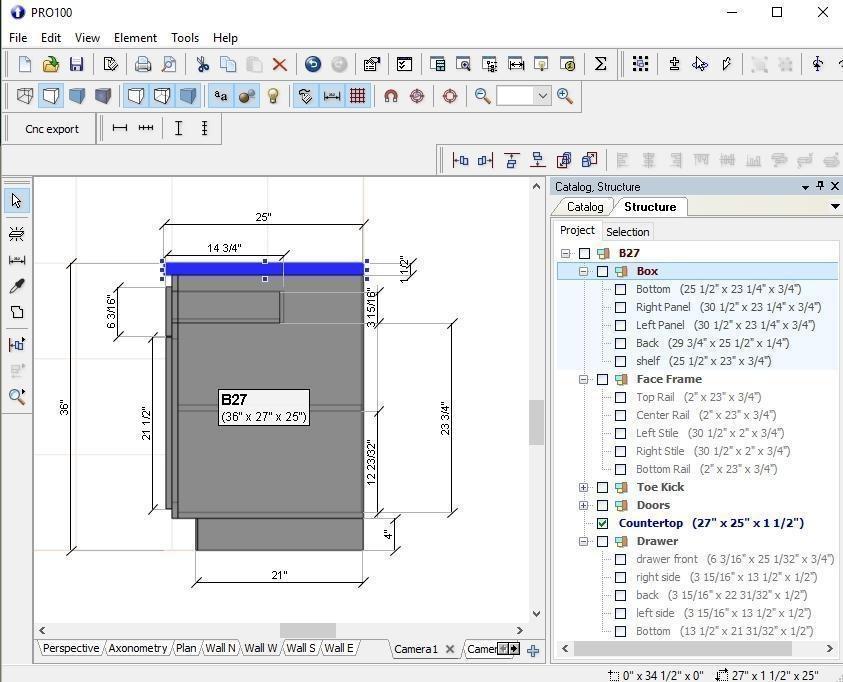
Task: Tick the shelf item checkbox
Action: 620,361
